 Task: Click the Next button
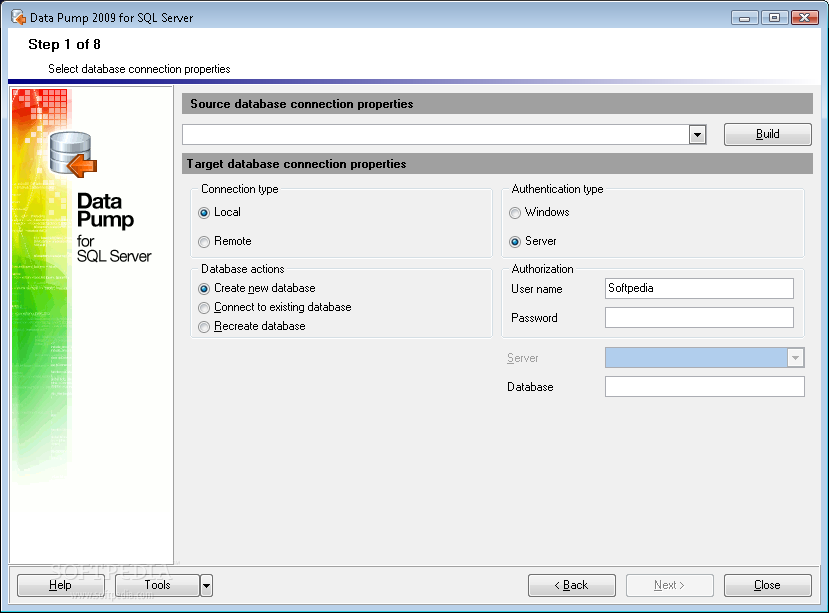coord(670,585)
